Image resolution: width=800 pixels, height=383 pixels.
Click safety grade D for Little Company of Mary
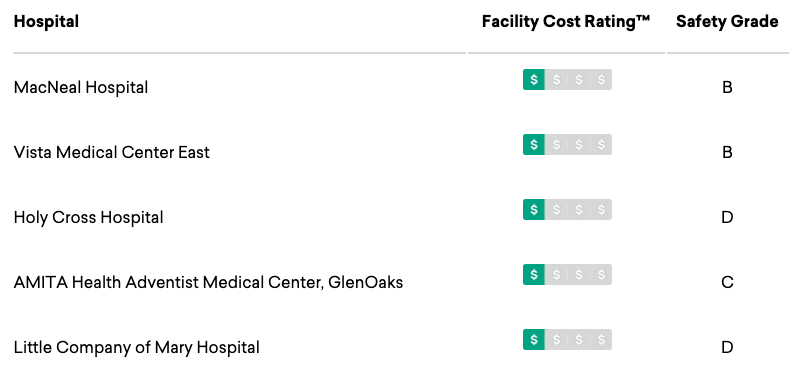coord(727,347)
